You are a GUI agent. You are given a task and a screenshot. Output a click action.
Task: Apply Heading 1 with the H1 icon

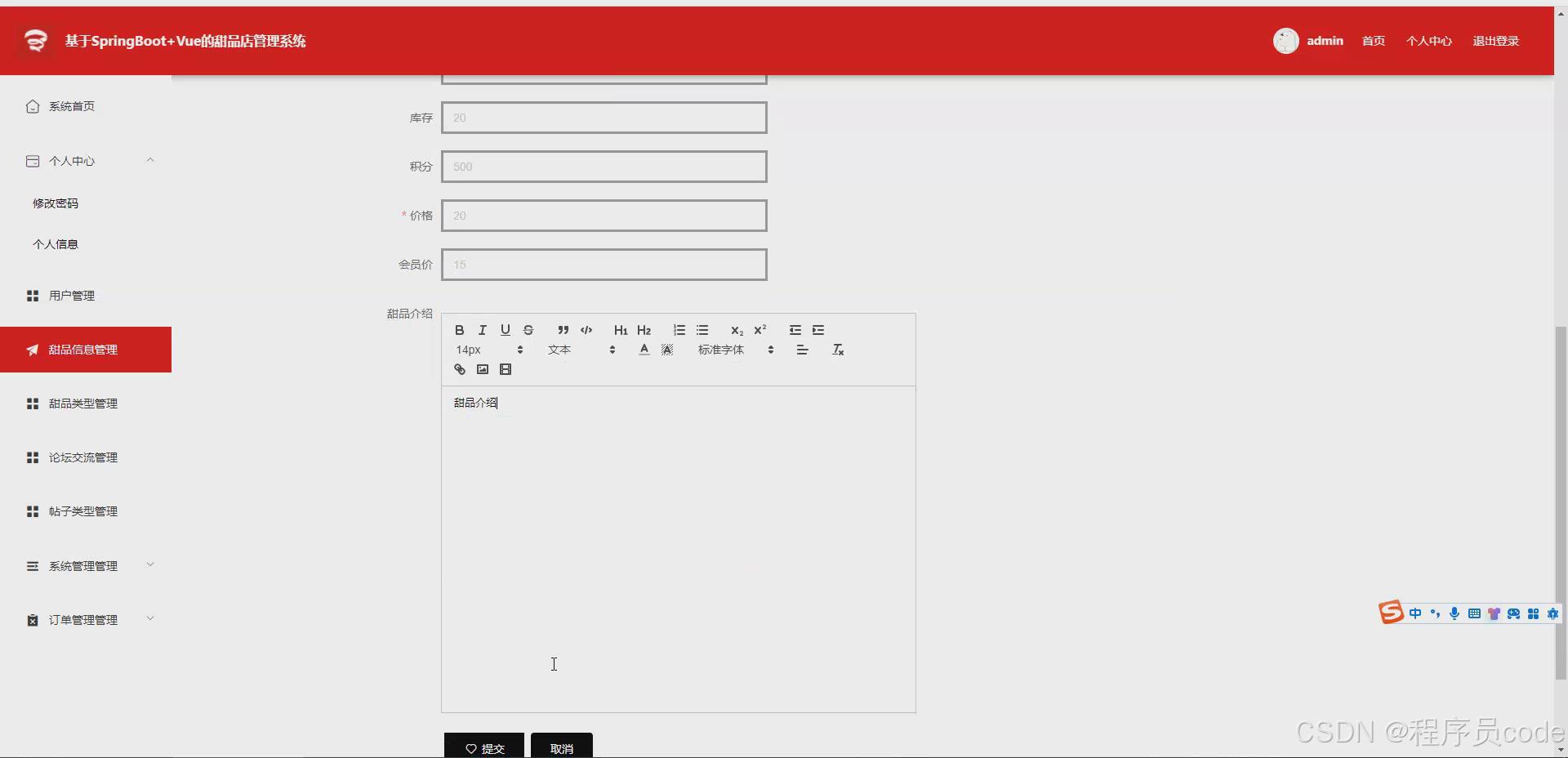point(621,330)
